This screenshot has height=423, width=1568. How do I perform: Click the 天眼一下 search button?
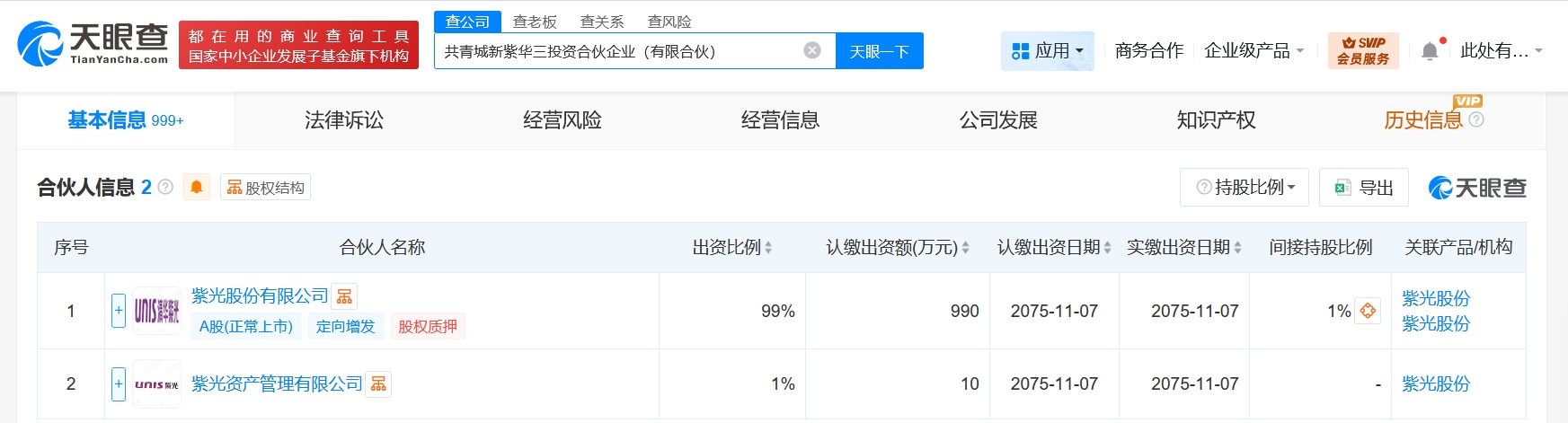pyautogui.click(x=879, y=51)
